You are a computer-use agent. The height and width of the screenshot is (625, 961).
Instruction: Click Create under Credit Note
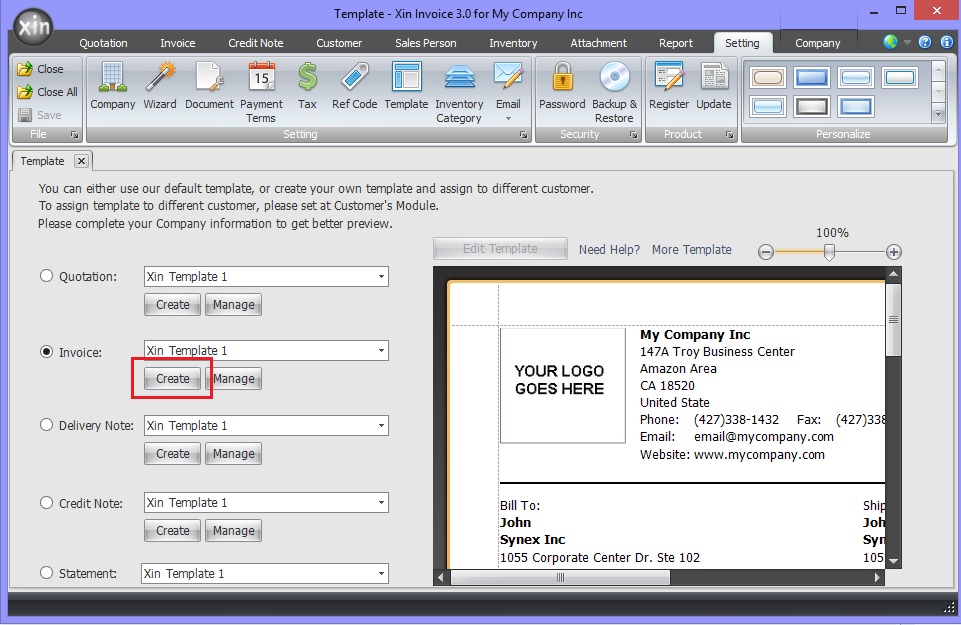tap(172, 531)
